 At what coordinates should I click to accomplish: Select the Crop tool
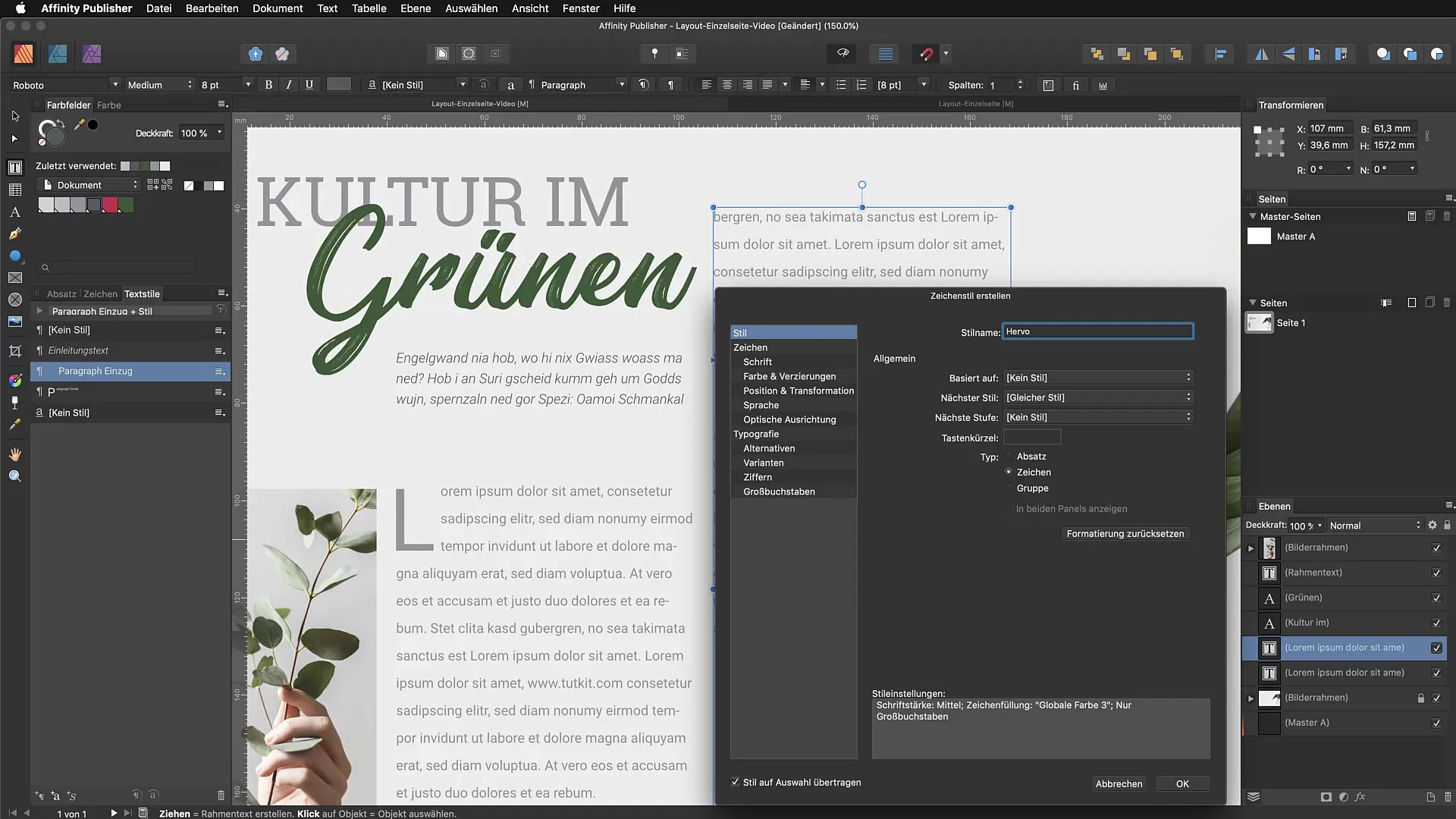tap(15, 351)
